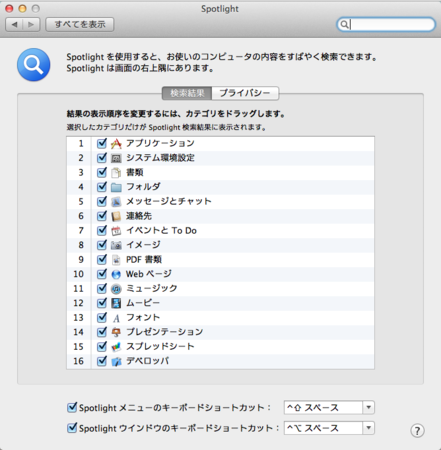Toggle the イメージ checkbox
The image size is (441, 450).
(102, 245)
